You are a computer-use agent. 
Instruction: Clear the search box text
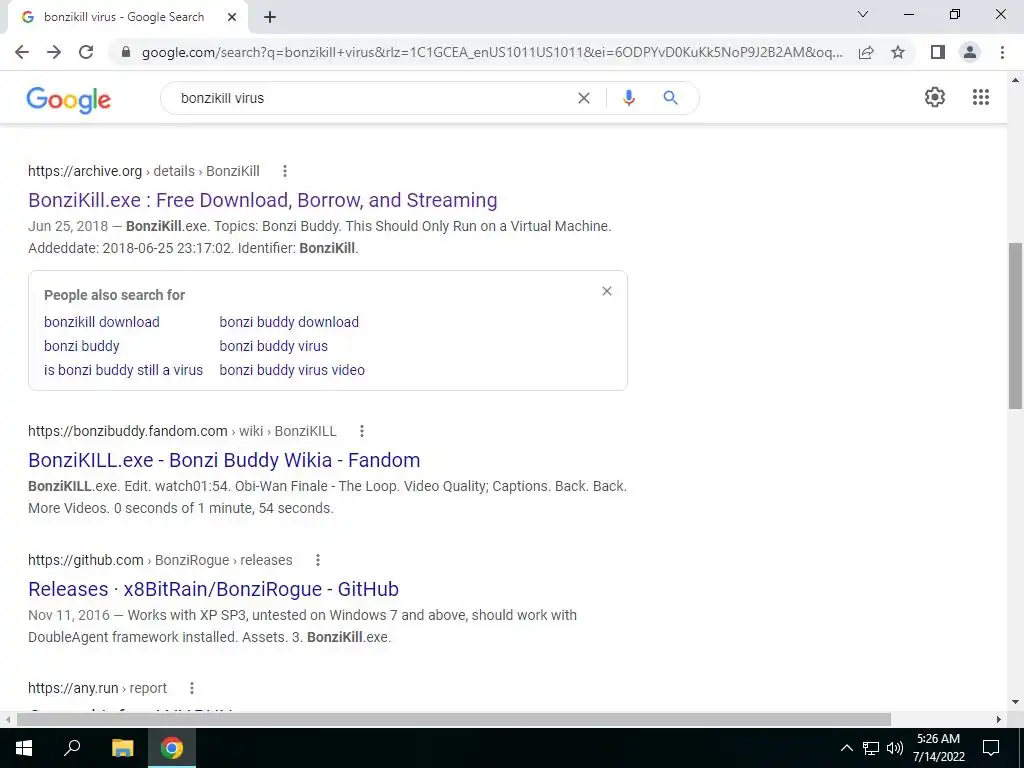tap(584, 98)
